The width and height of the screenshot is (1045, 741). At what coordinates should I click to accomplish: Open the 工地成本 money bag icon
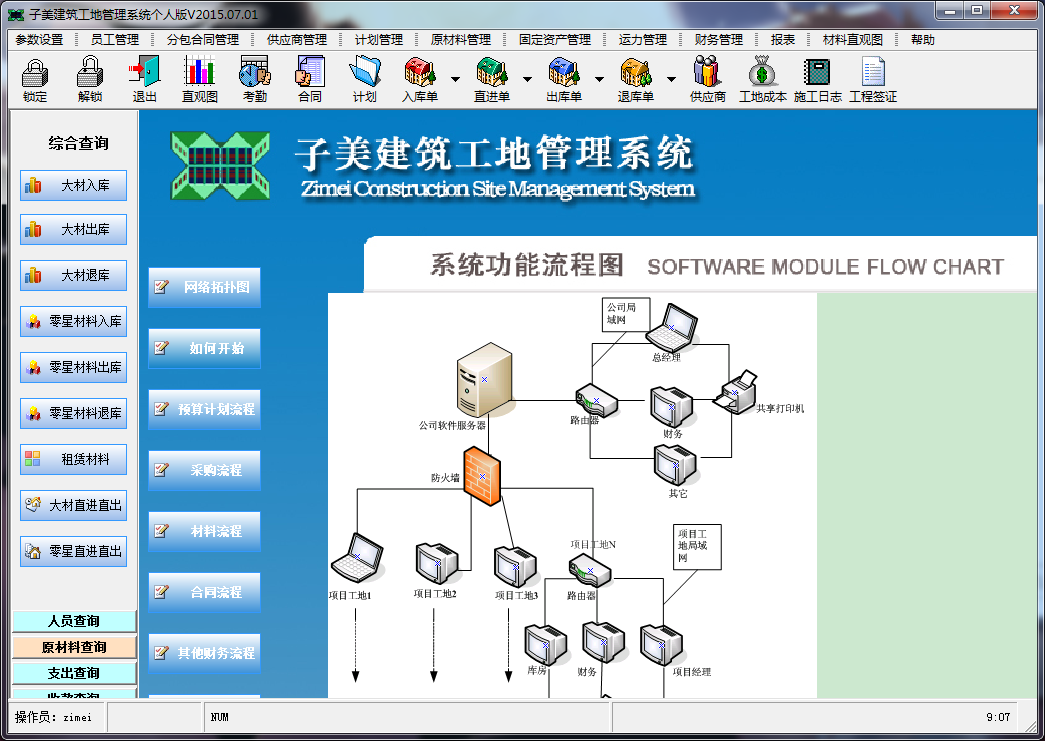(762, 79)
